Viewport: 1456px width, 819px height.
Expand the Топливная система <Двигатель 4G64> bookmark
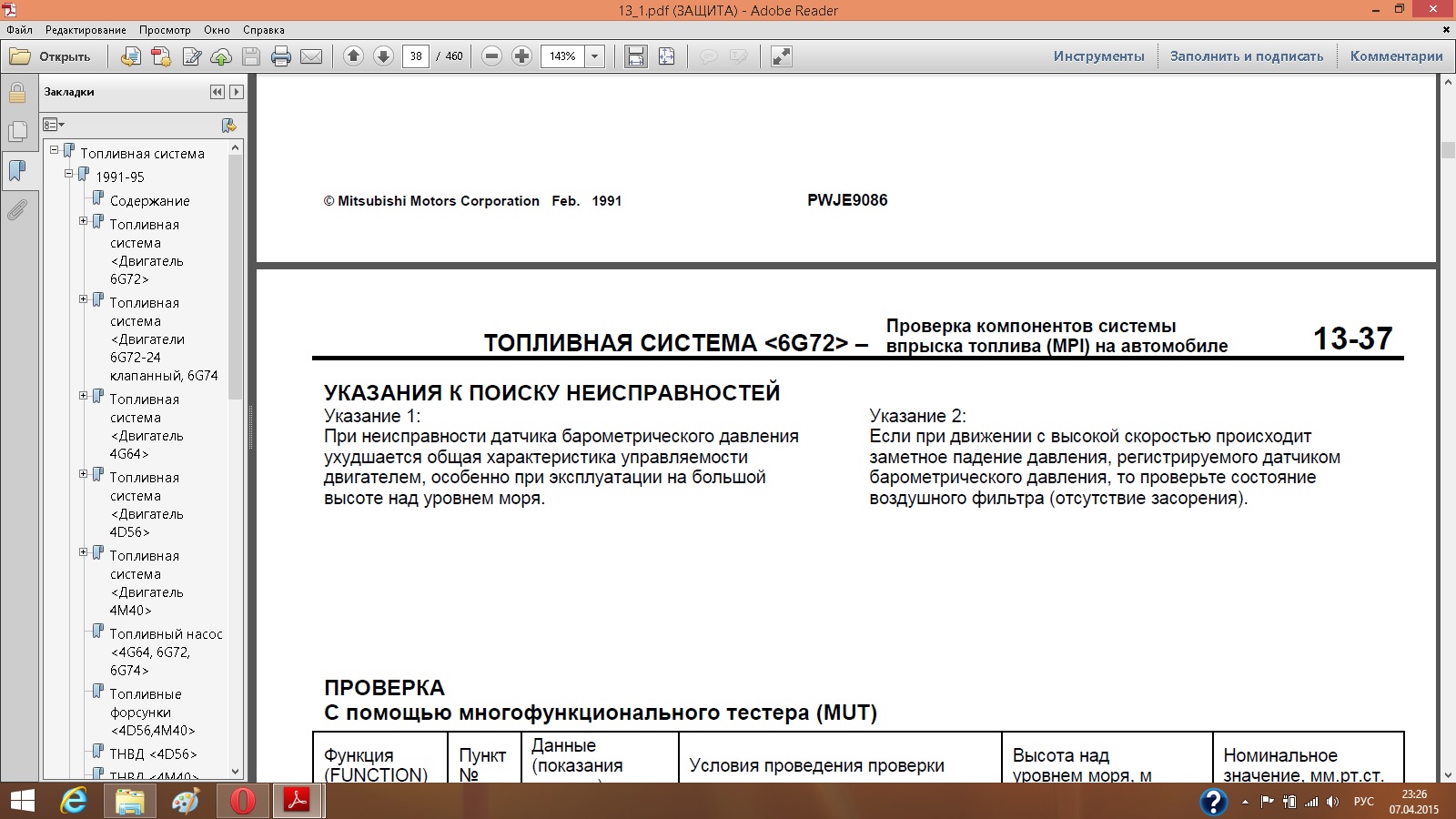pyautogui.click(x=84, y=396)
